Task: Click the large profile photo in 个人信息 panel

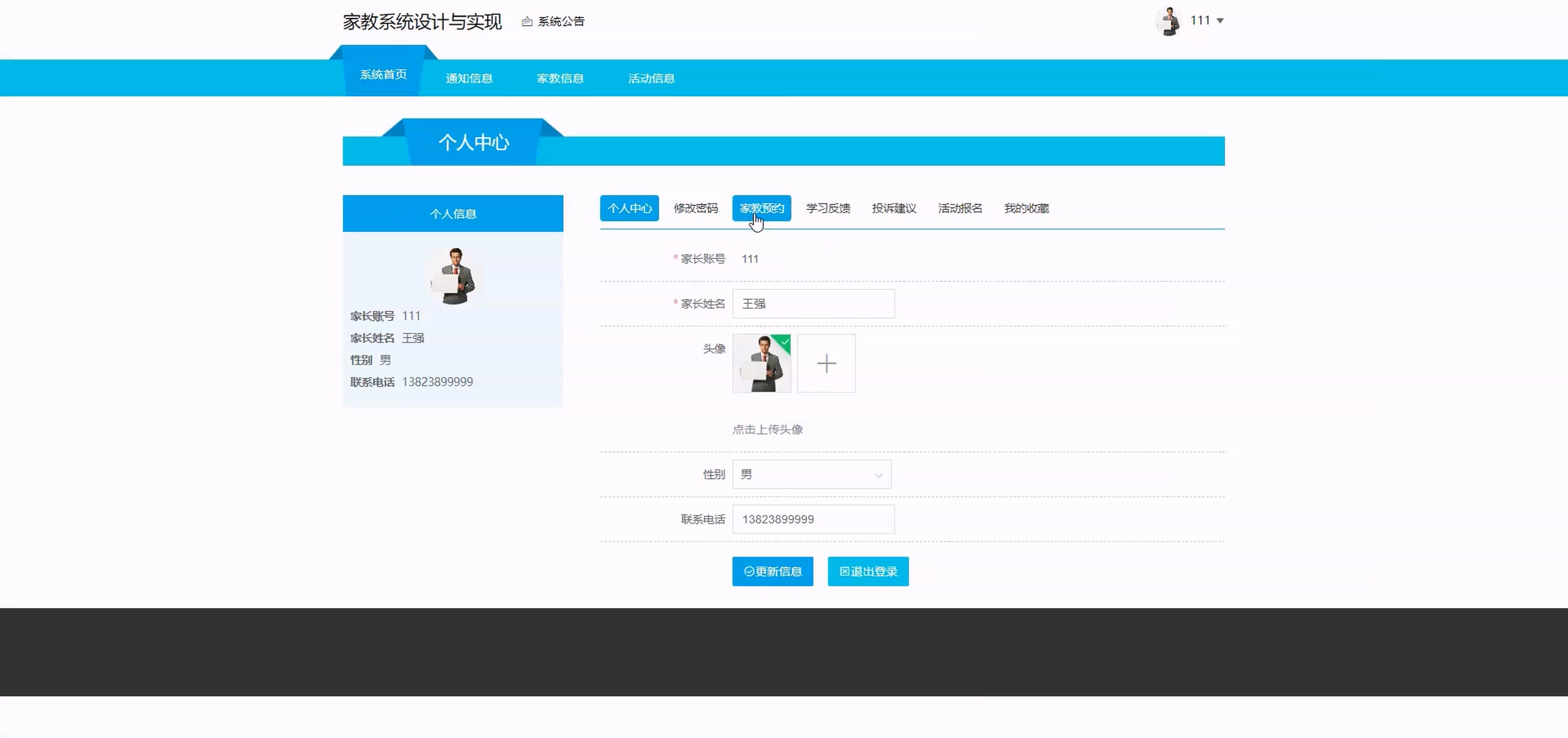Action: (x=453, y=276)
